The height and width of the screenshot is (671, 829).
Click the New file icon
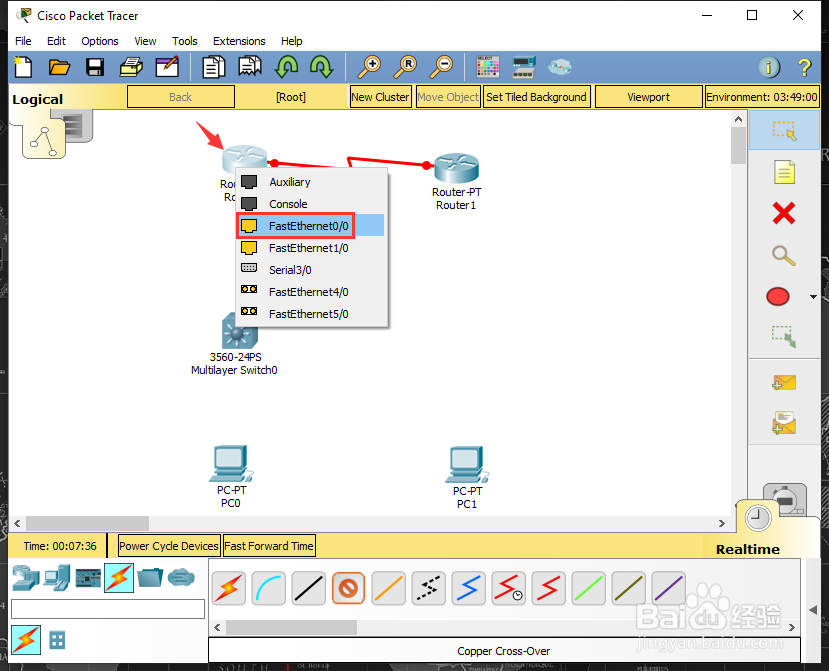23,67
